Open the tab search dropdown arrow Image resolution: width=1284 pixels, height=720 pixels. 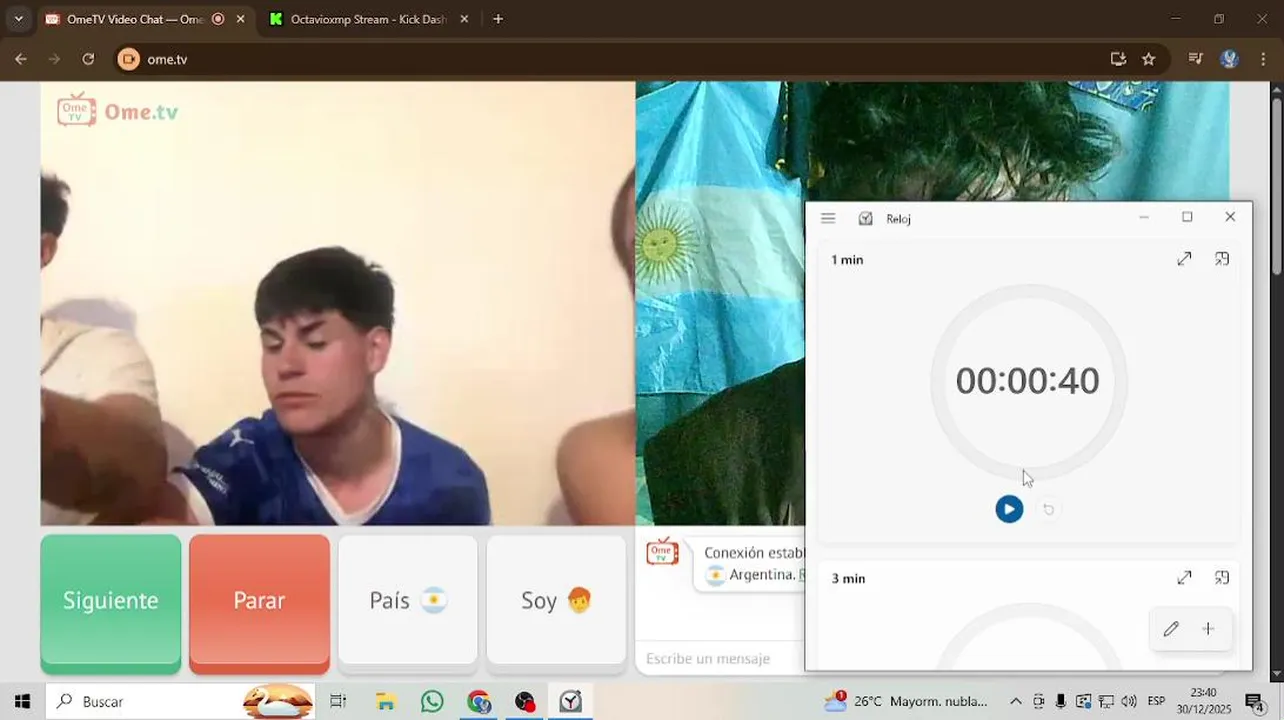click(x=18, y=19)
